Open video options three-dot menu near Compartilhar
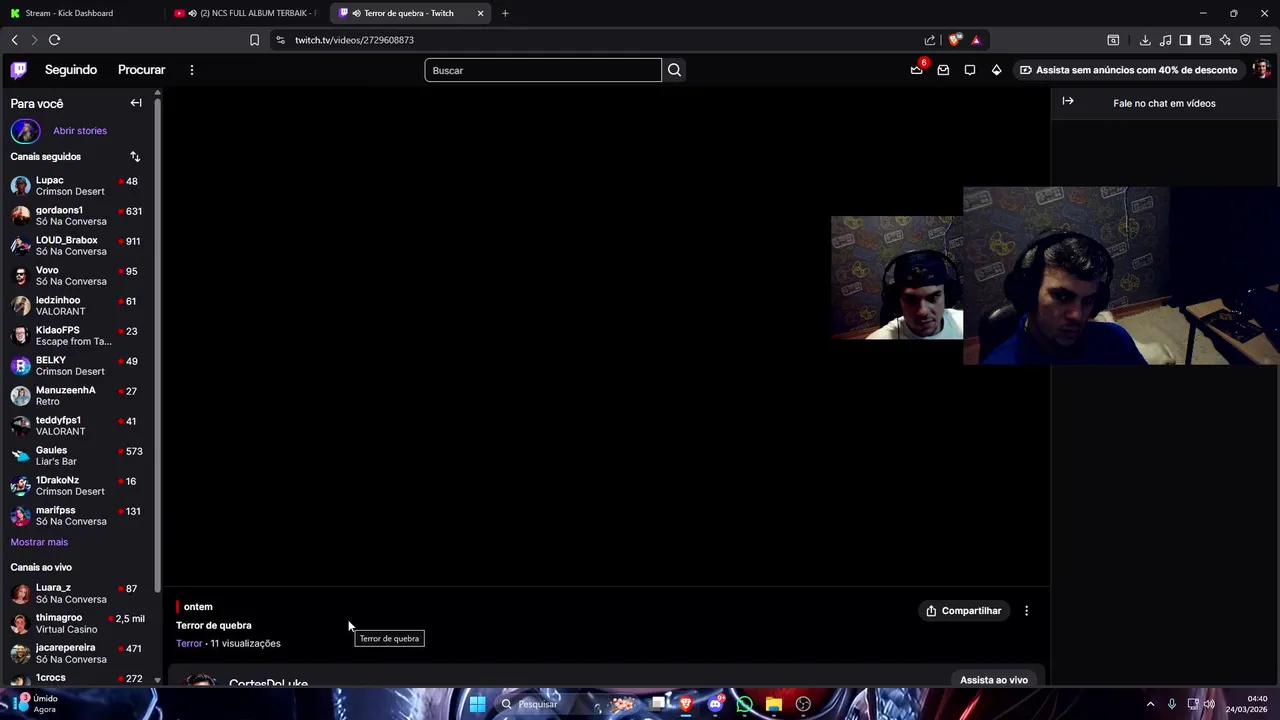The height and width of the screenshot is (720, 1280). coord(1026,611)
